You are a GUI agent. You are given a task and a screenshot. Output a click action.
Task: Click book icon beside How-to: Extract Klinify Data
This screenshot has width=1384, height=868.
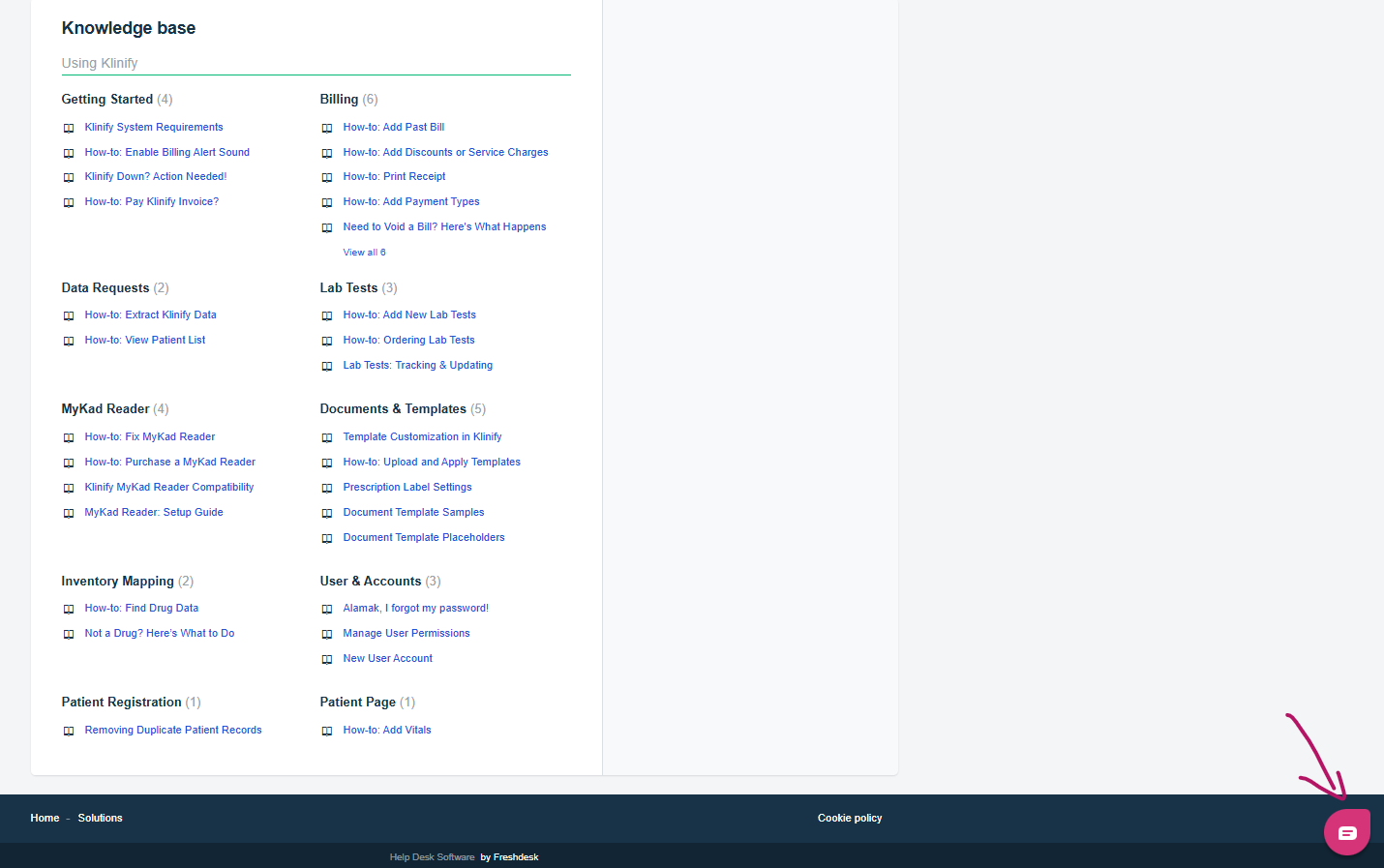coord(69,315)
